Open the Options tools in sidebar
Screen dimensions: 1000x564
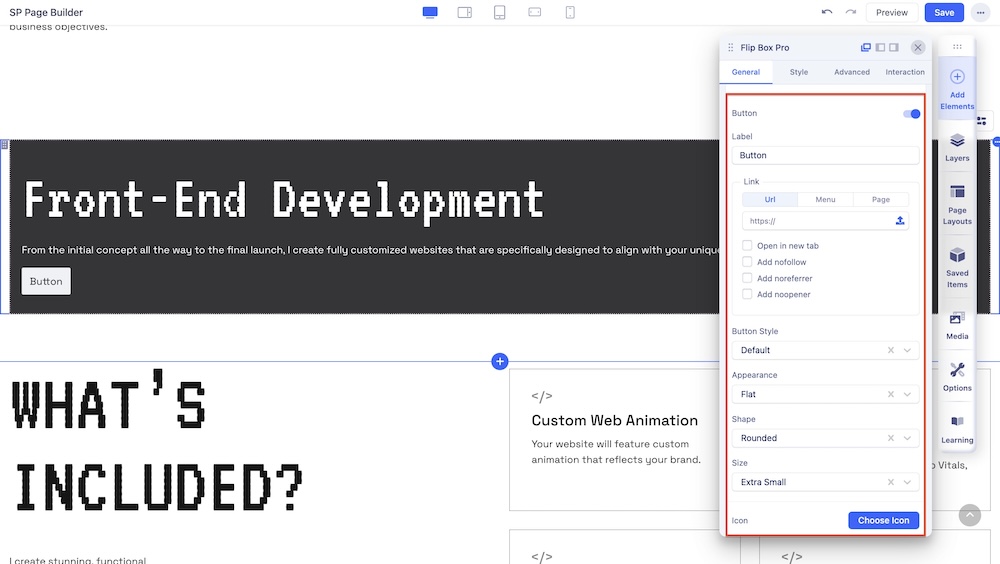pyautogui.click(x=957, y=376)
